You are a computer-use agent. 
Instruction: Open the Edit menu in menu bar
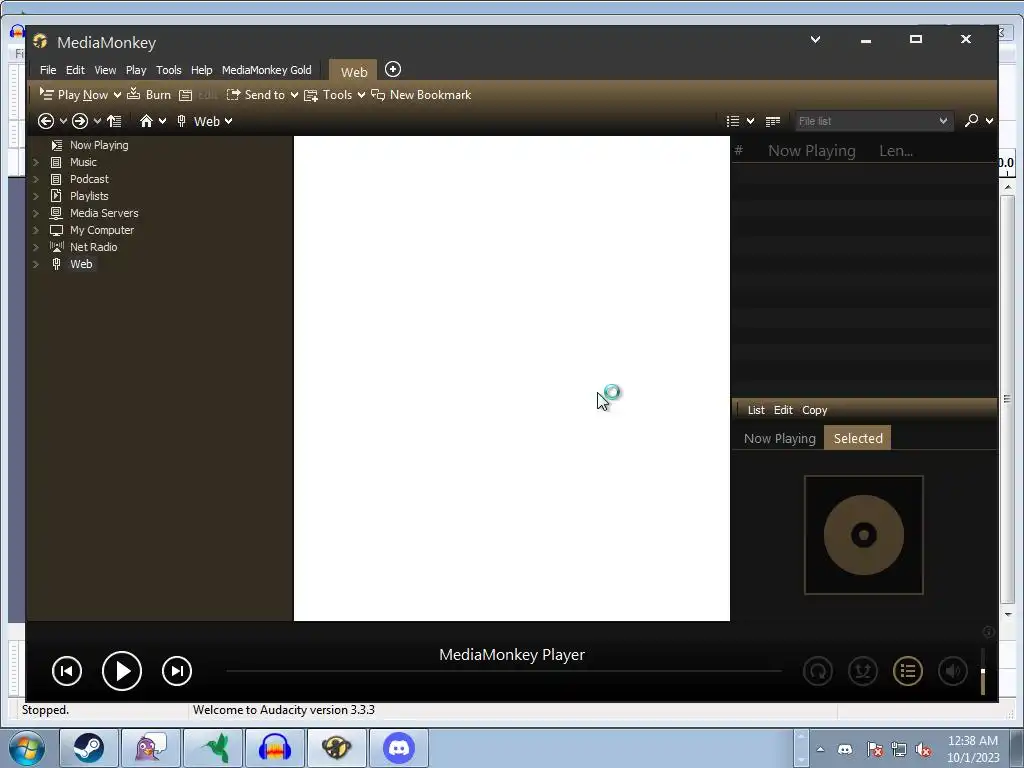coord(75,70)
